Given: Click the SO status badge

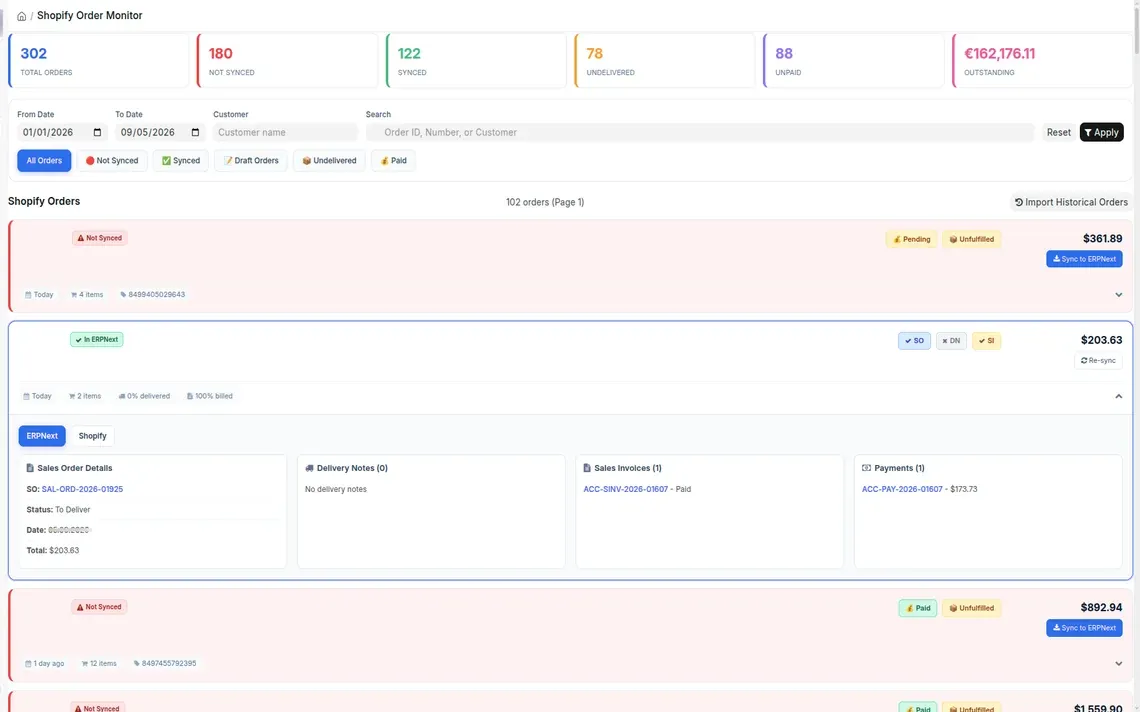Looking at the screenshot, I should pos(914,340).
